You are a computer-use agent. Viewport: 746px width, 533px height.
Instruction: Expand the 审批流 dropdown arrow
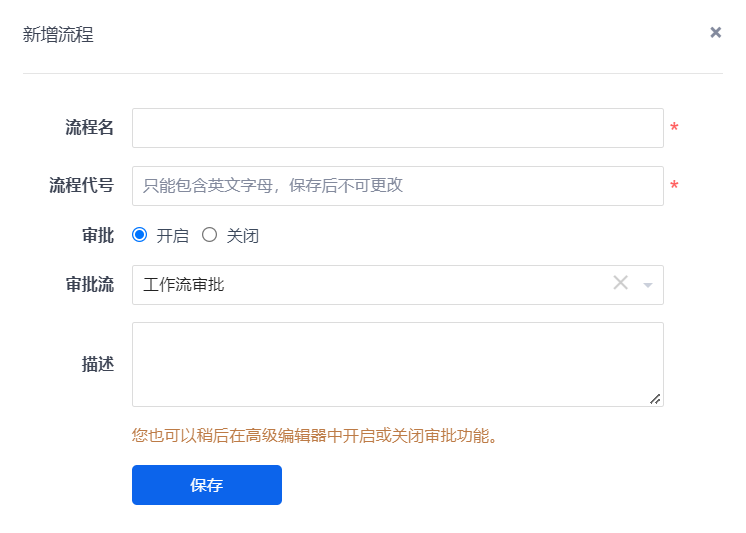(648, 285)
